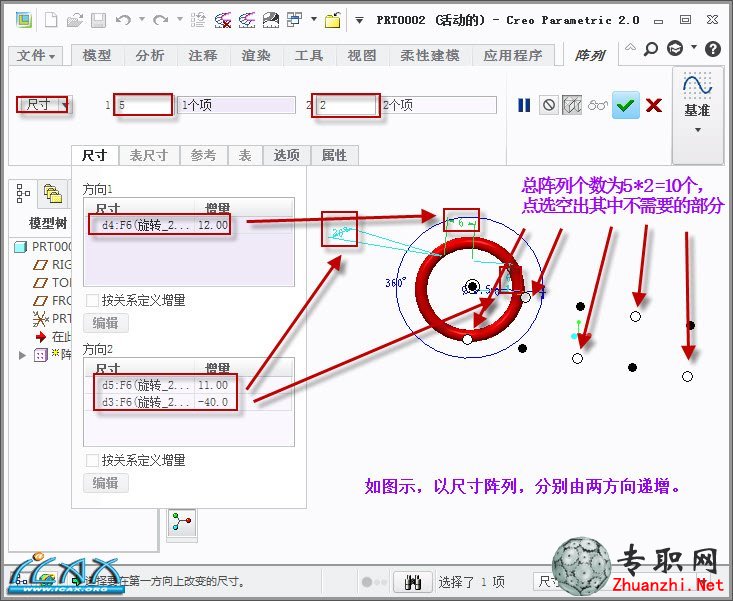Select the 在此插入 arrow tree item
Image resolution: width=733 pixels, height=601 pixels.
(53, 336)
